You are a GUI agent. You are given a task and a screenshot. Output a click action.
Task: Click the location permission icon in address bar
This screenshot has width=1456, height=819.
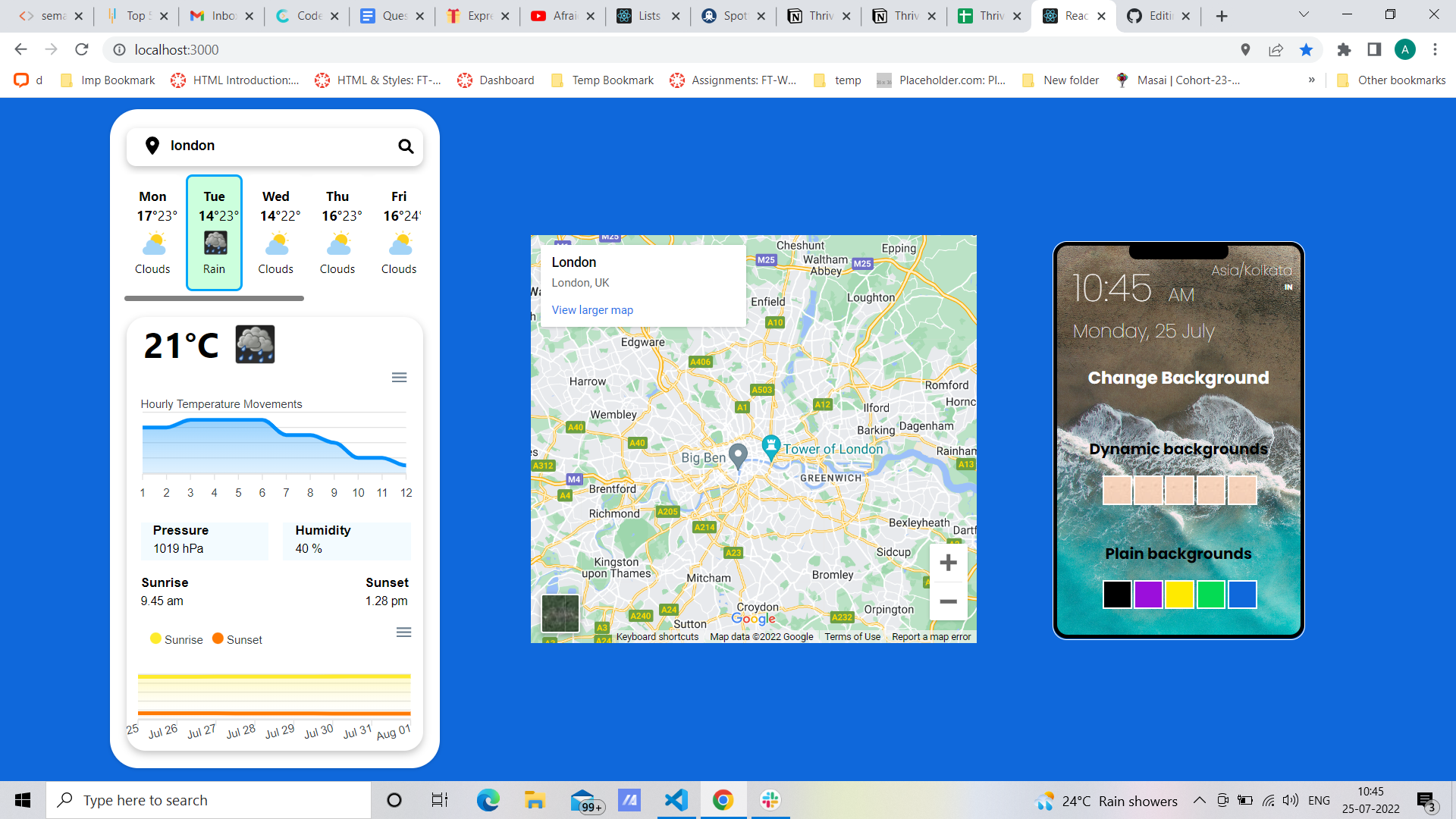pyautogui.click(x=1245, y=50)
